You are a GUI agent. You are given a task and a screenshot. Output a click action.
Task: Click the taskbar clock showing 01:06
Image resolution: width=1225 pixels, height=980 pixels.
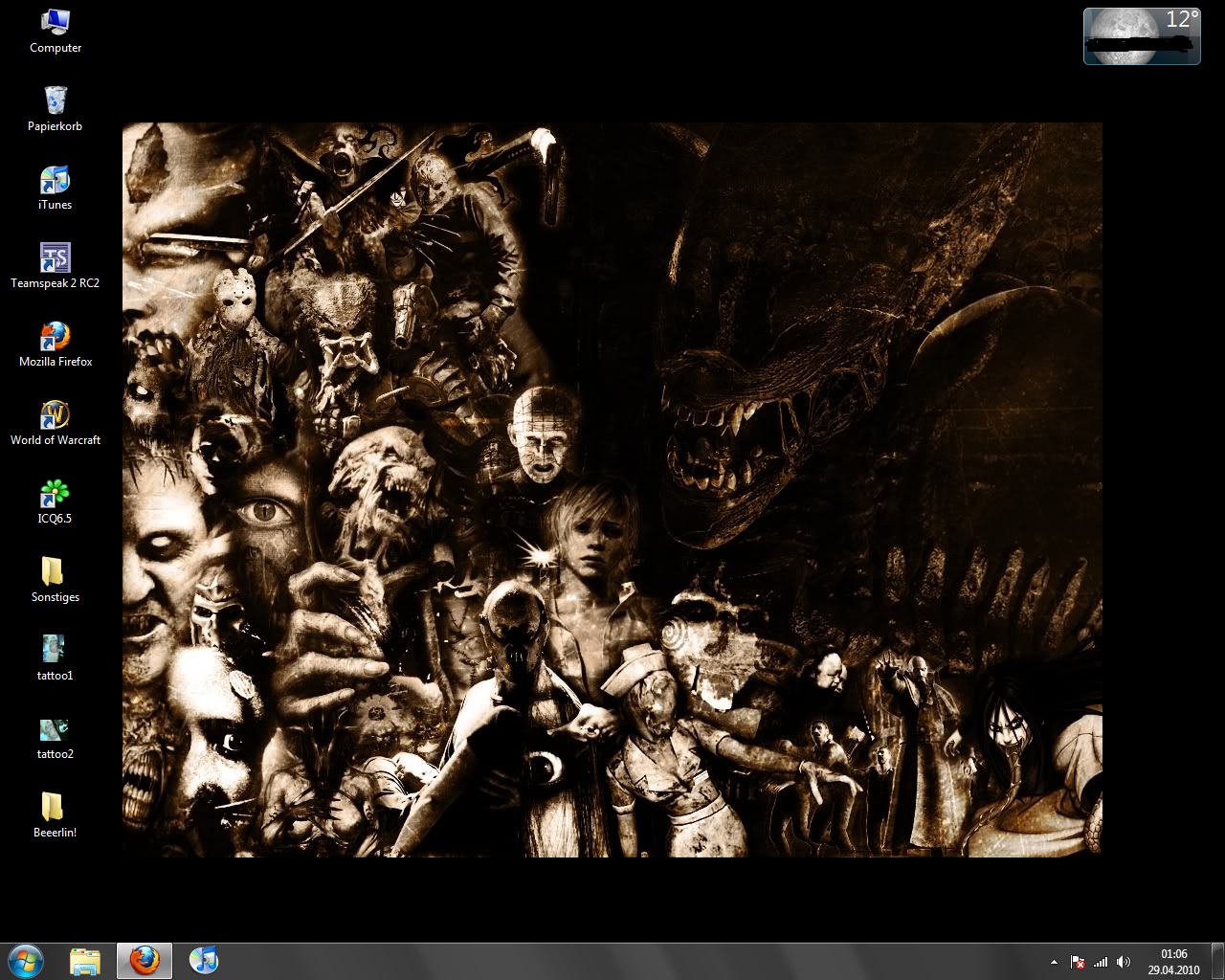(x=1173, y=961)
